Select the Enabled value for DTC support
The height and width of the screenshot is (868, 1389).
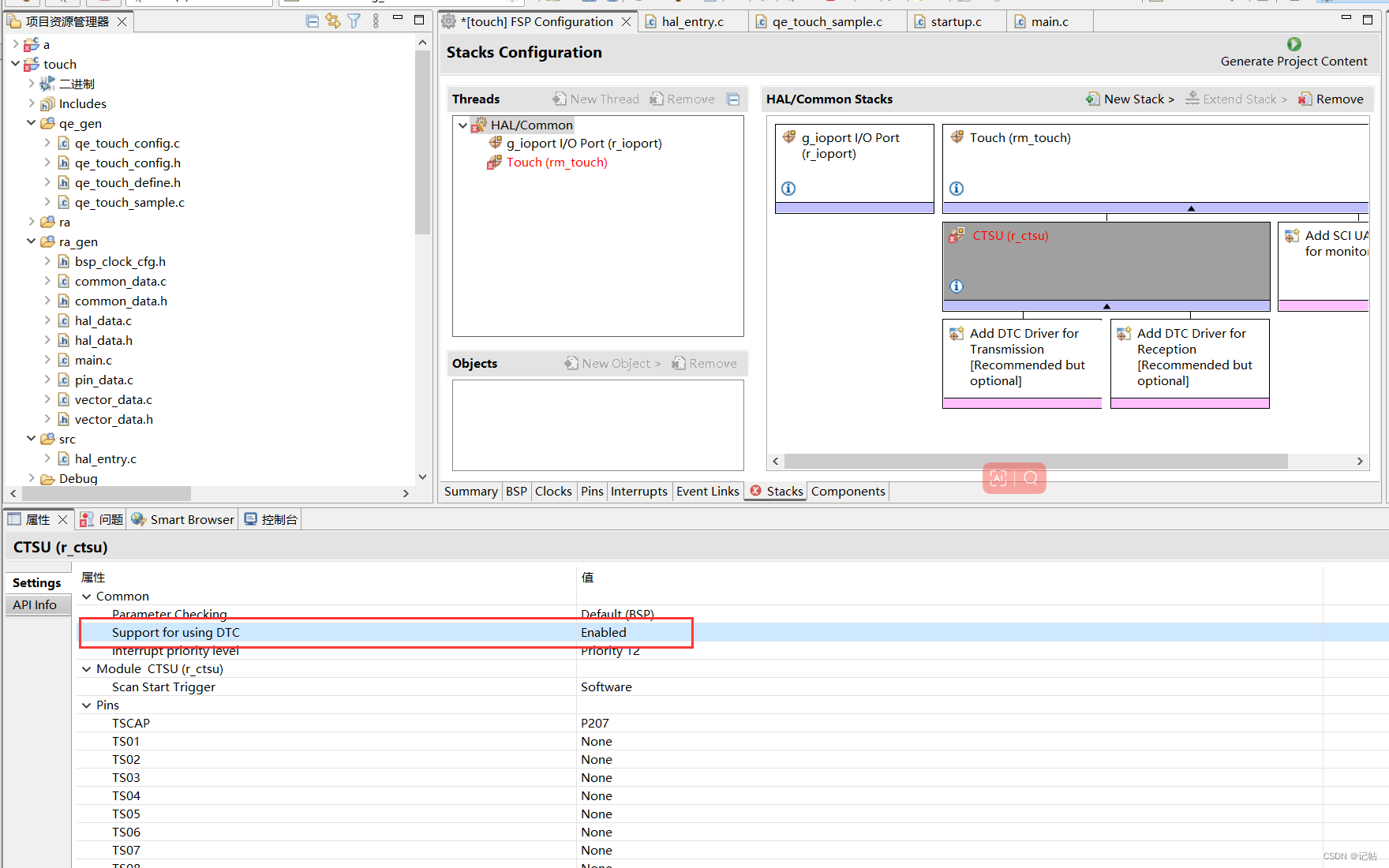pyautogui.click(x=604, y=632)
